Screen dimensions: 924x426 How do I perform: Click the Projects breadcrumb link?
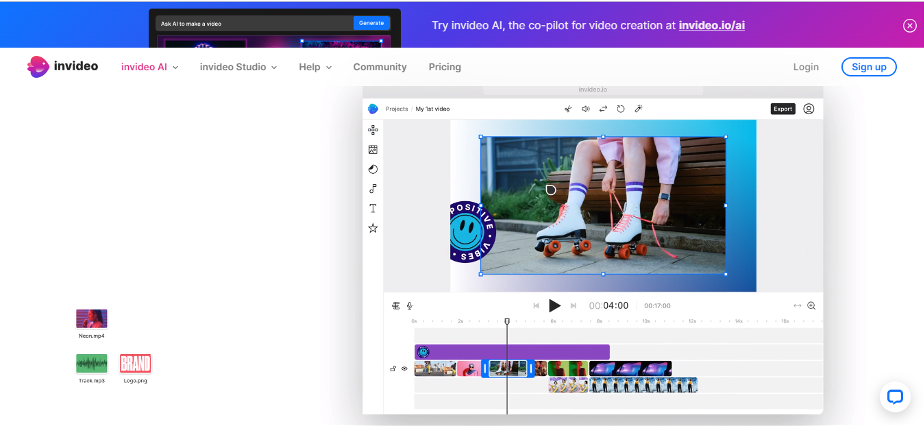pyautogui.click(x=397, y=109)
